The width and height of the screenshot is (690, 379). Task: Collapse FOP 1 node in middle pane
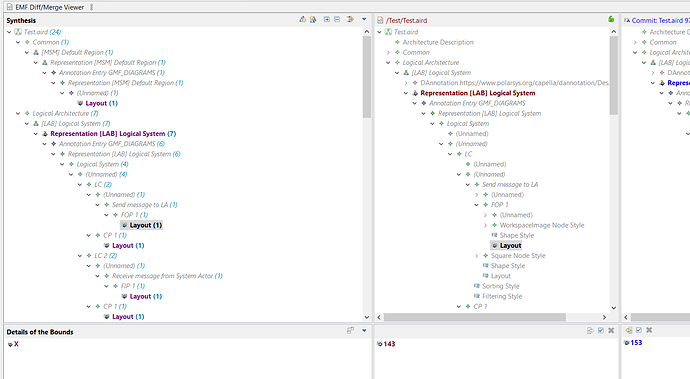(476, 205)
